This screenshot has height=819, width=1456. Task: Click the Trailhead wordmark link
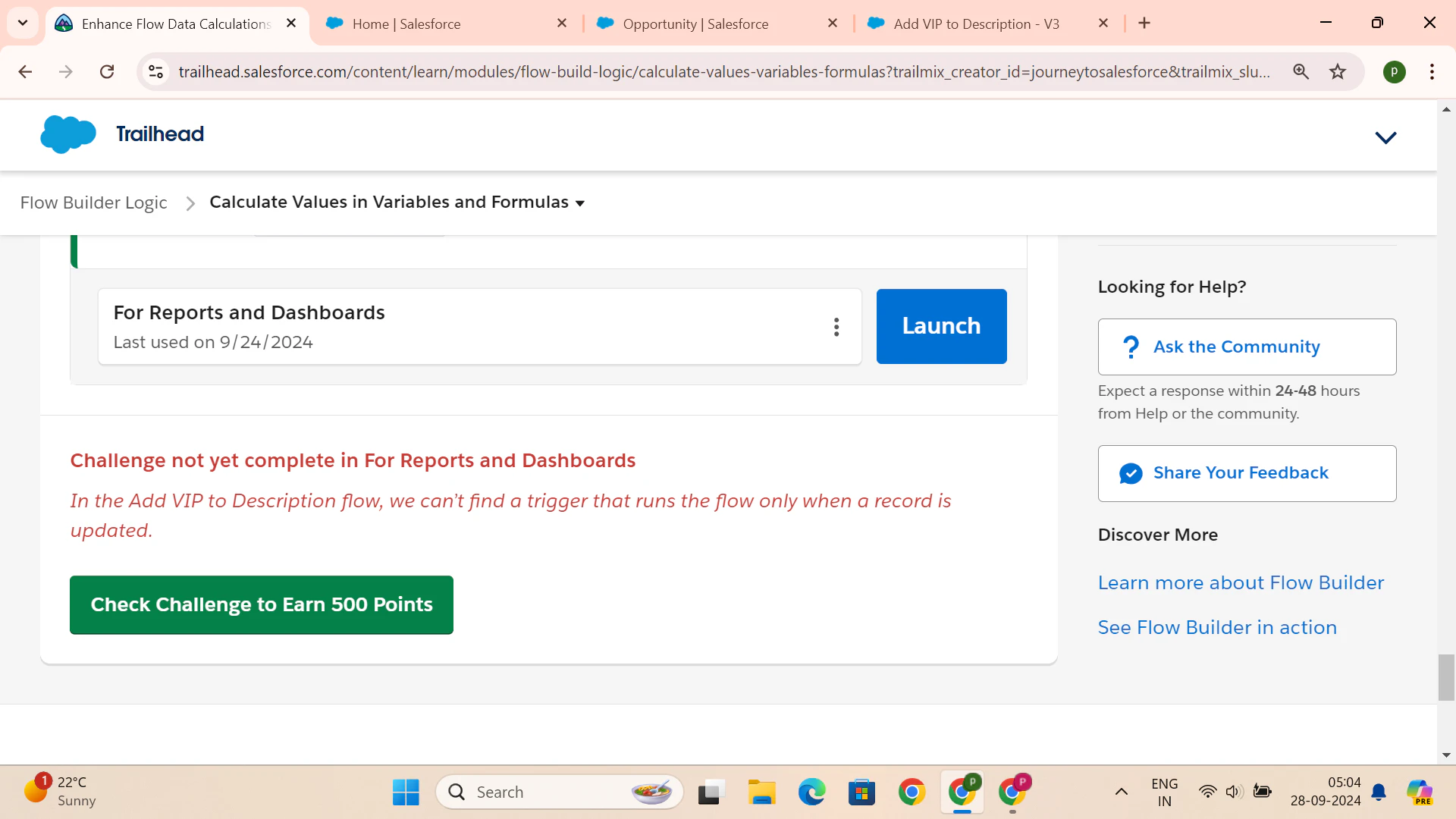click(159, 134)
